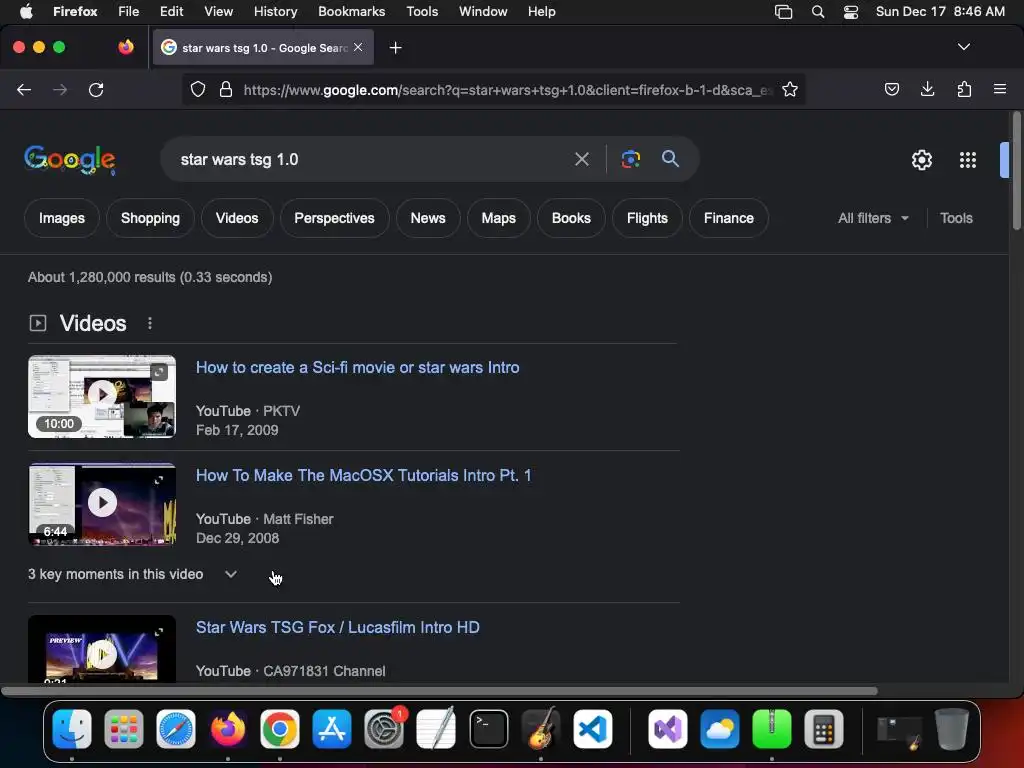
Task: Switch to Maps results
Action: point(498,218)
